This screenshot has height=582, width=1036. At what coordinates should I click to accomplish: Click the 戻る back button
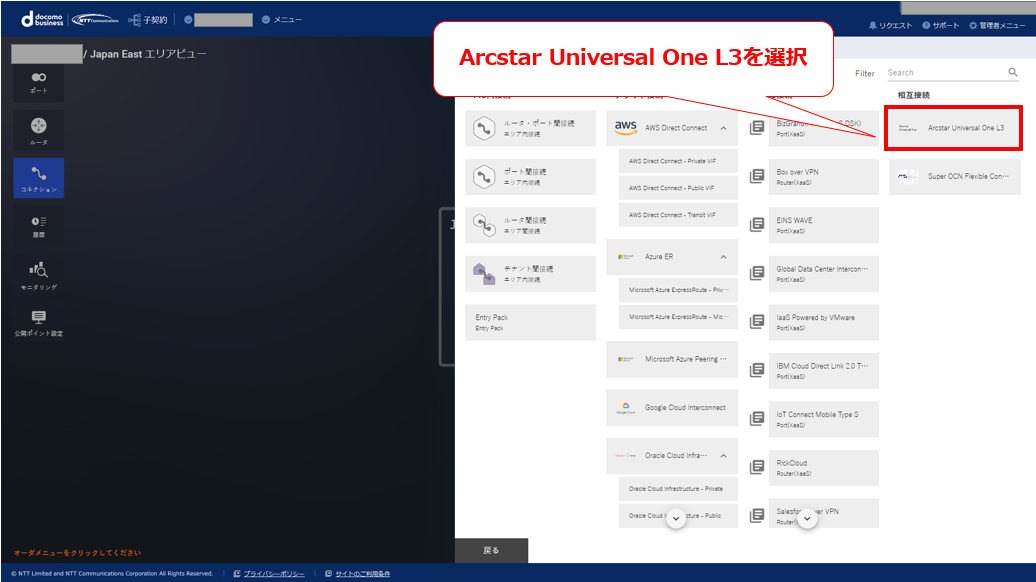[491, 550]
